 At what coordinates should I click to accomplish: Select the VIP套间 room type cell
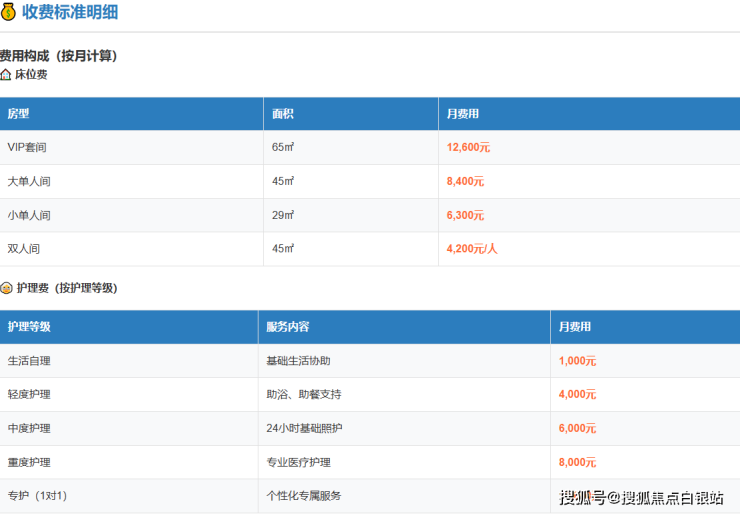27,148
